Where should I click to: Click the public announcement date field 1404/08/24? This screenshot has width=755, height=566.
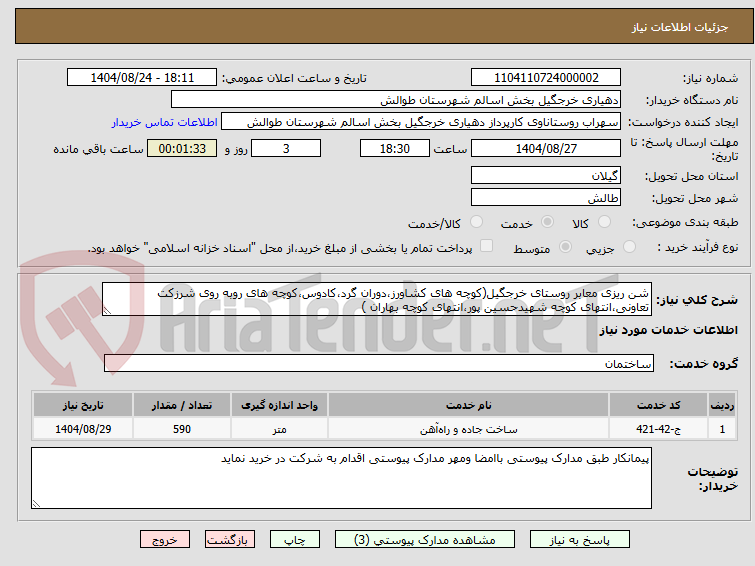(x=142, y=78)
